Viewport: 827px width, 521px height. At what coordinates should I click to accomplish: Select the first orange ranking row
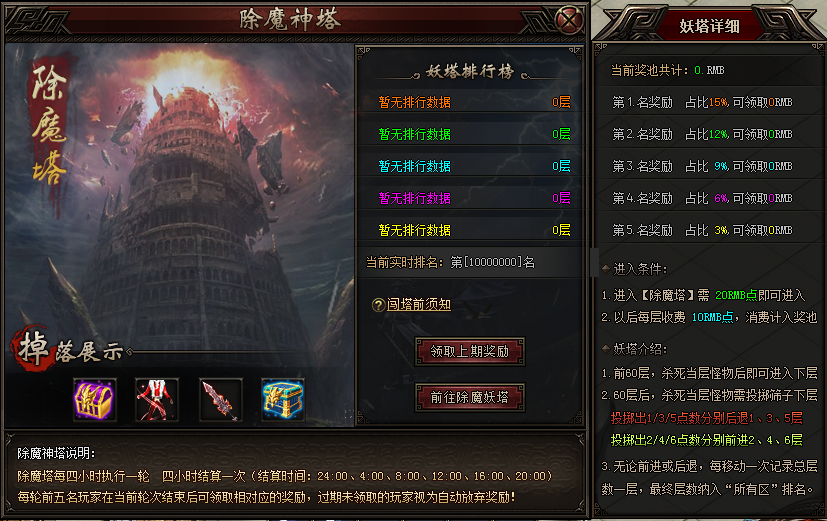coord(470,102)
